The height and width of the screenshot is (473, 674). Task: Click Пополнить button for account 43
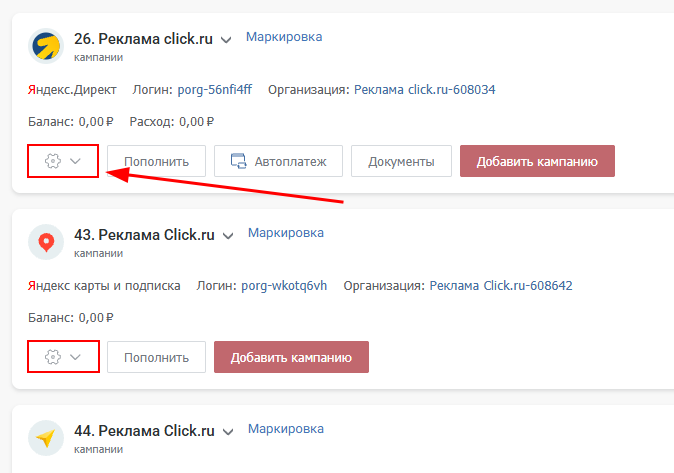click(156, 357)
